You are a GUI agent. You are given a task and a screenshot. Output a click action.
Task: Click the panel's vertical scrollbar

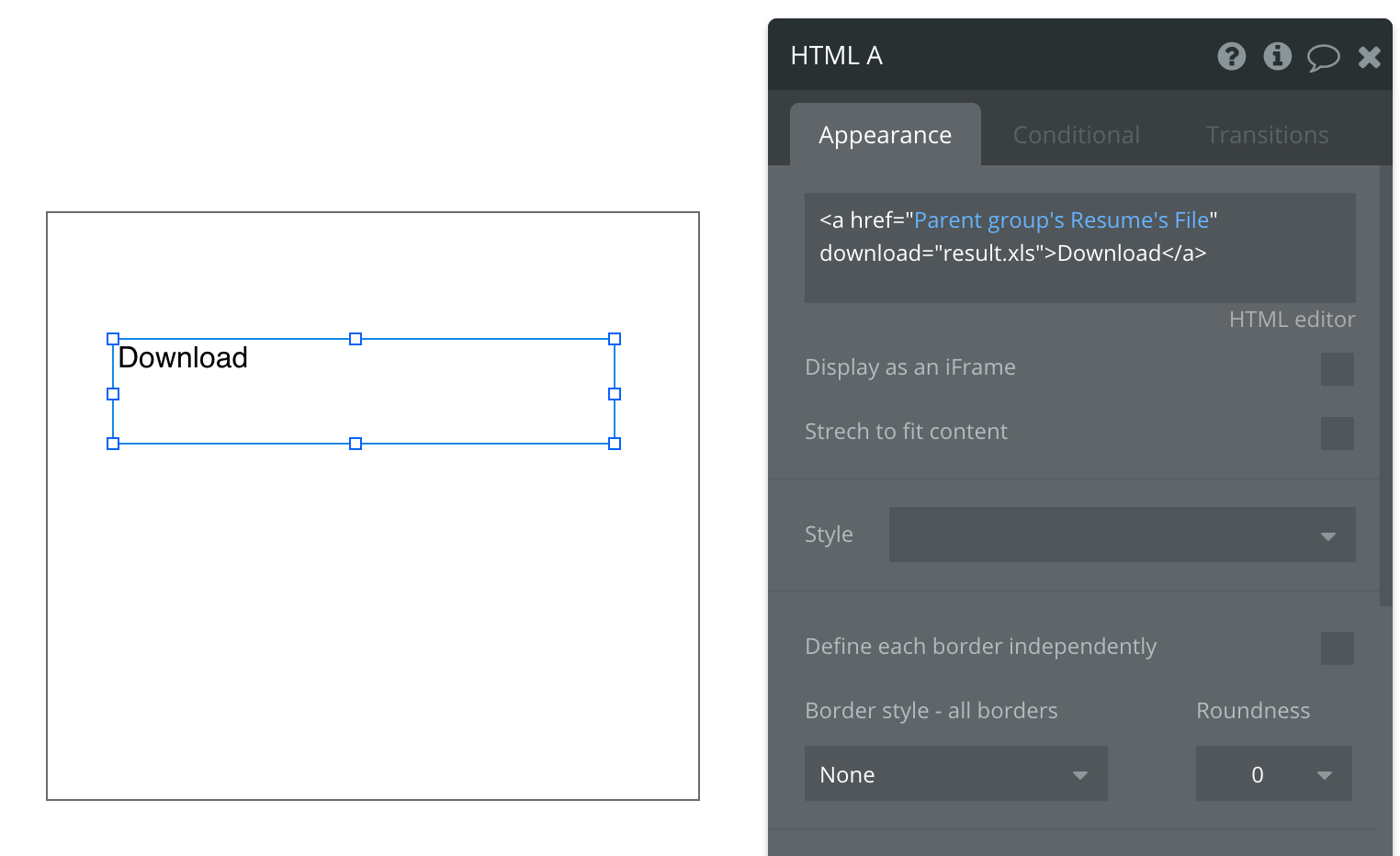[x=1385, y=386]
